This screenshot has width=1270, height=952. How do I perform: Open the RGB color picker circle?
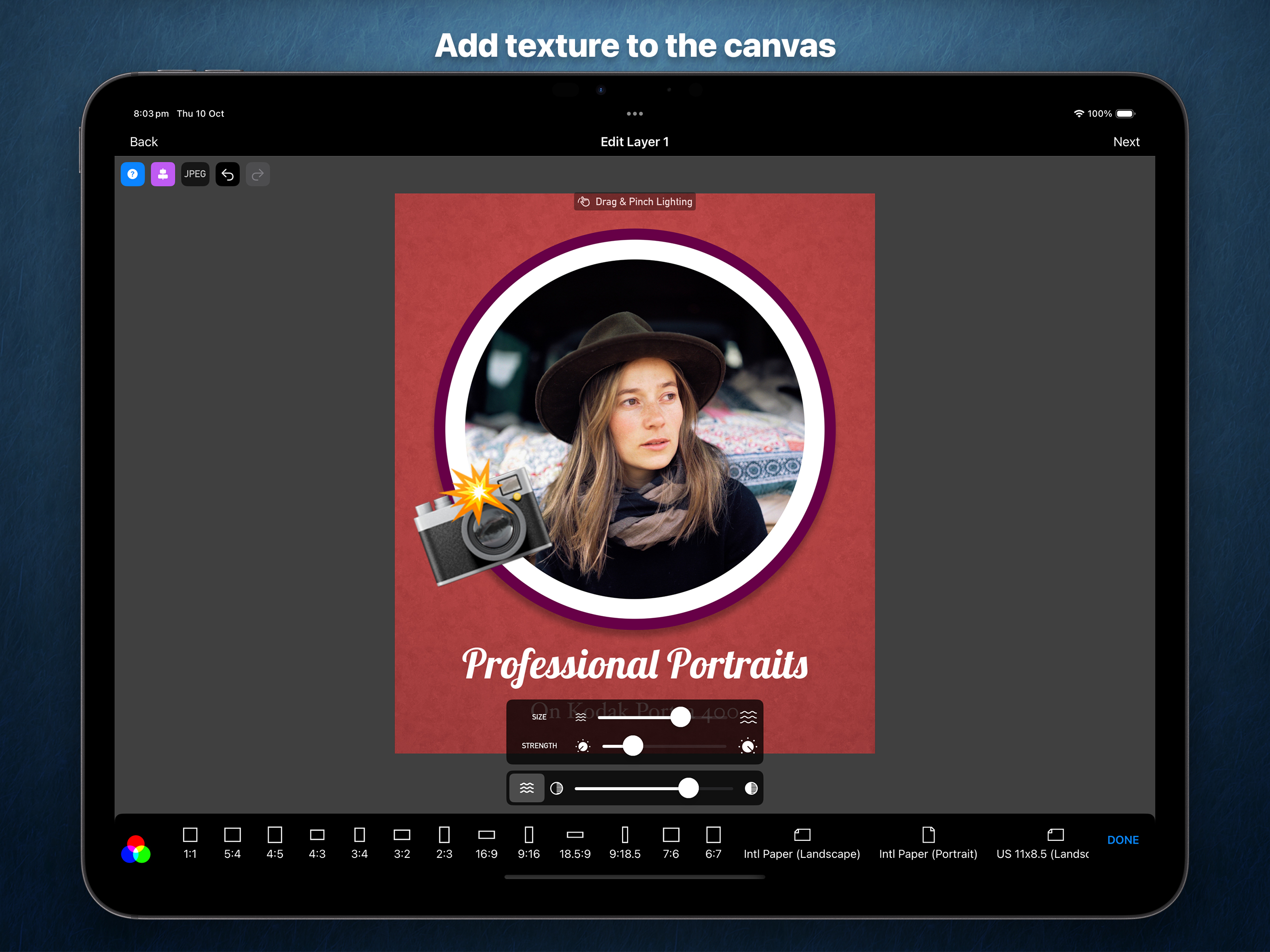136,849
